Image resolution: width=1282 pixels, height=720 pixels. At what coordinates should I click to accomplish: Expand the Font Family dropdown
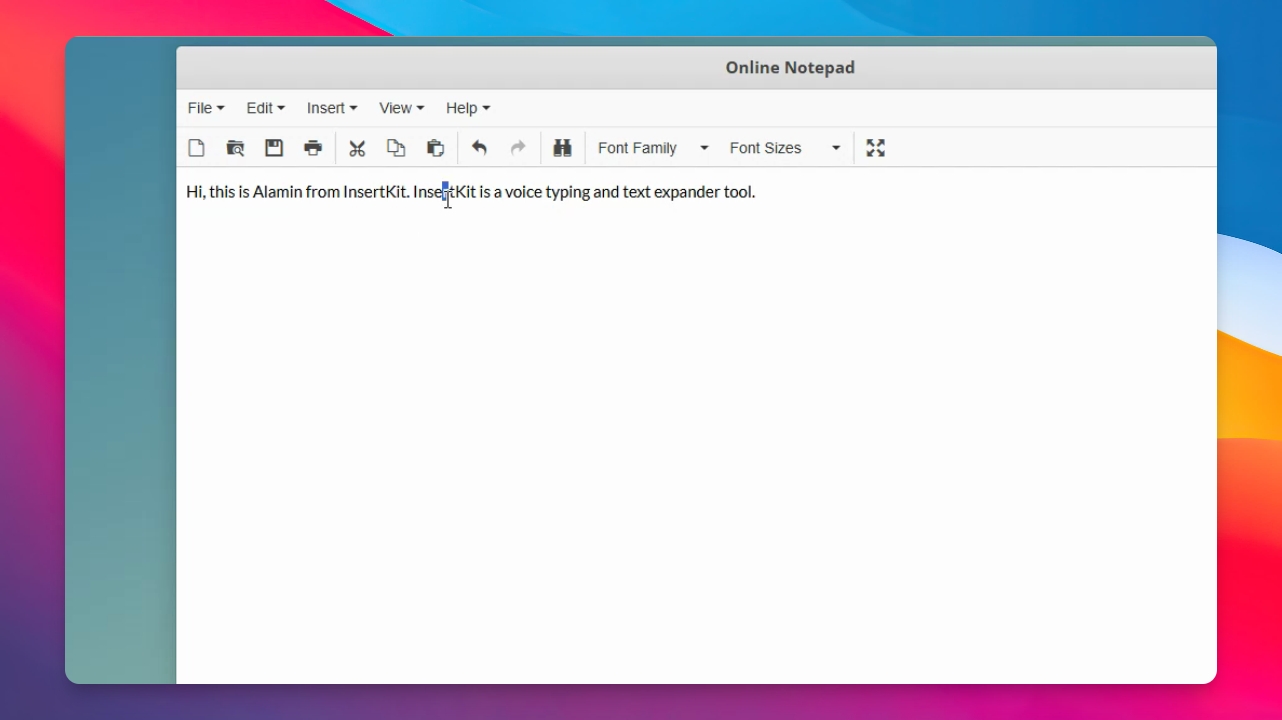click(653, 148)
